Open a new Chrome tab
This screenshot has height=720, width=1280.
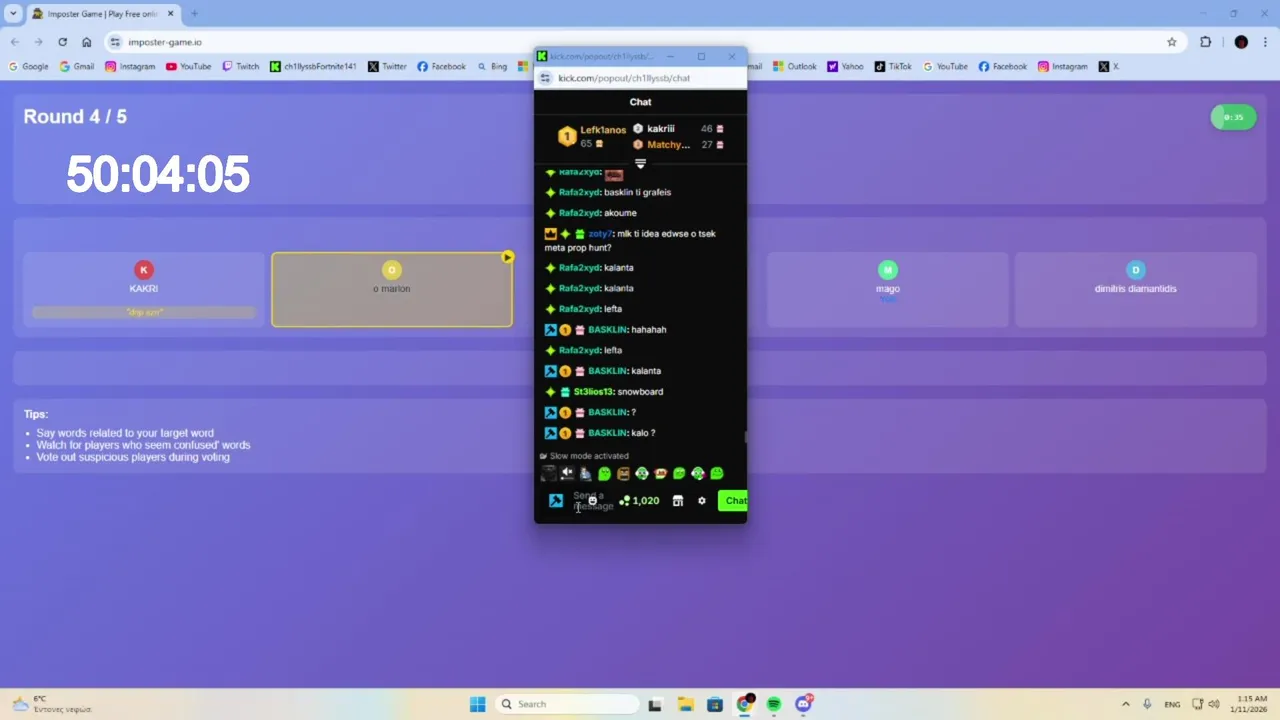pos(194,14)
